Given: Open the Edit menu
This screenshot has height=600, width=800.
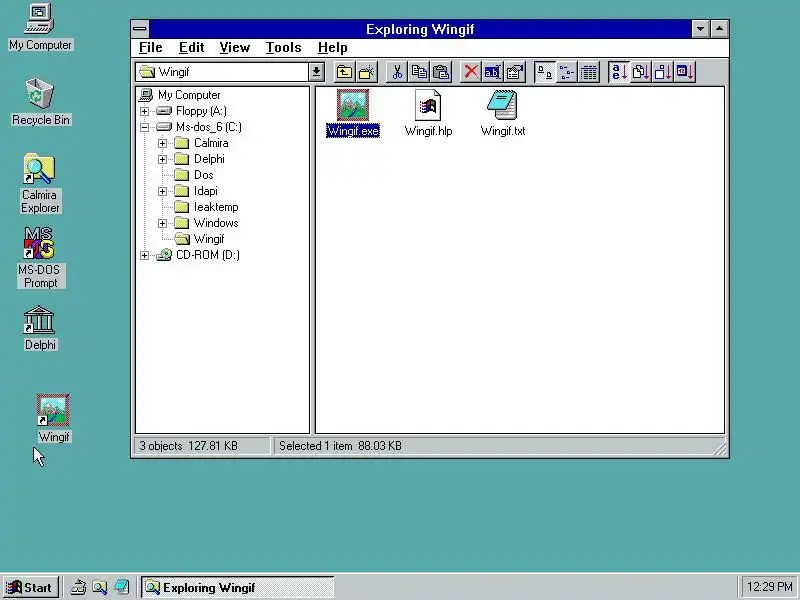Looking at the screenshot, I should tap(191, 47).
